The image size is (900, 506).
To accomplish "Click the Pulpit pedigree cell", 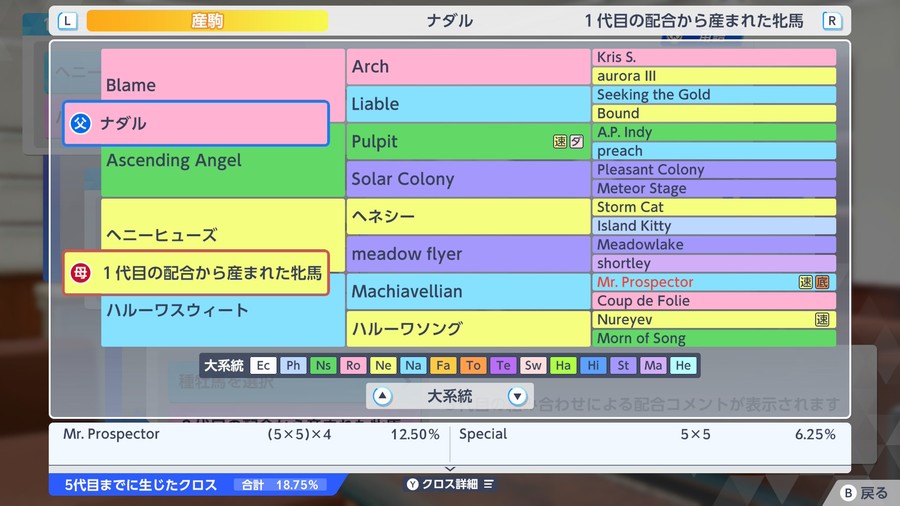I will [x=468, y=142].
